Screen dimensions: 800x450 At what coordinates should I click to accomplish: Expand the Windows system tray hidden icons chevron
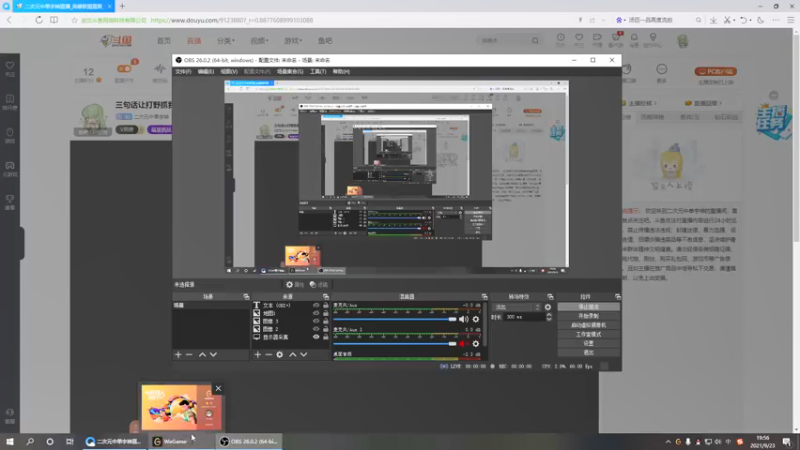(668, 442)
